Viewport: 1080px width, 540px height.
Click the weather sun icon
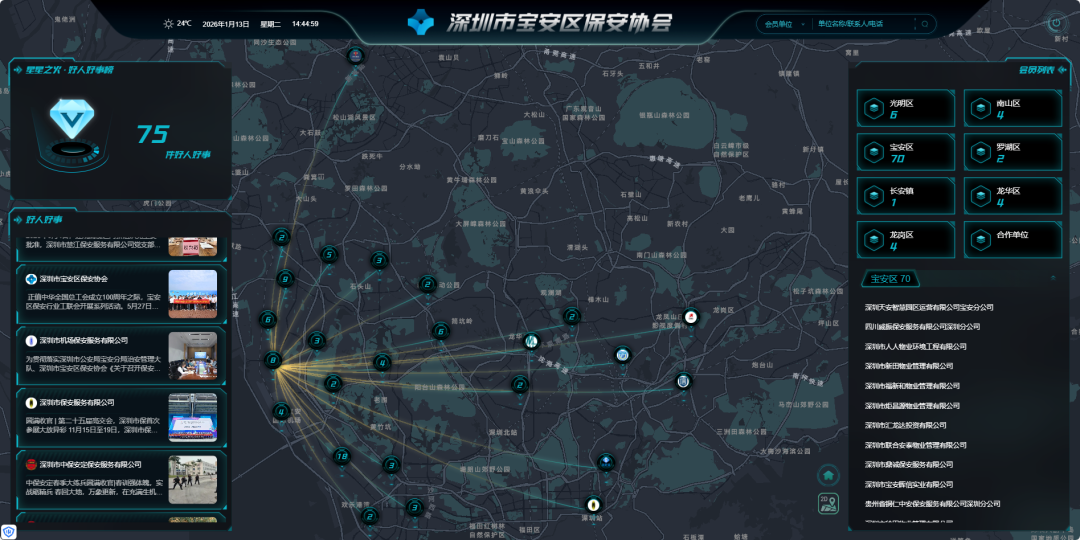tap(168, 23)
